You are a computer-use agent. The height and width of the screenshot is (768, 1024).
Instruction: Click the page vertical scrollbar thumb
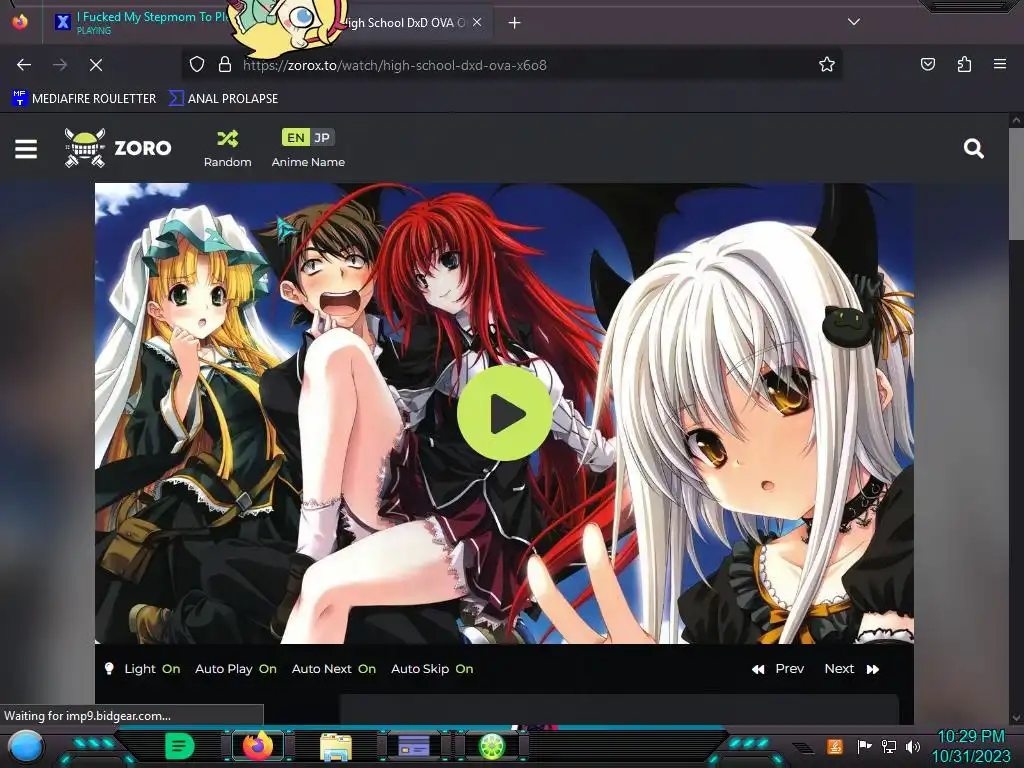point(1016,184)
